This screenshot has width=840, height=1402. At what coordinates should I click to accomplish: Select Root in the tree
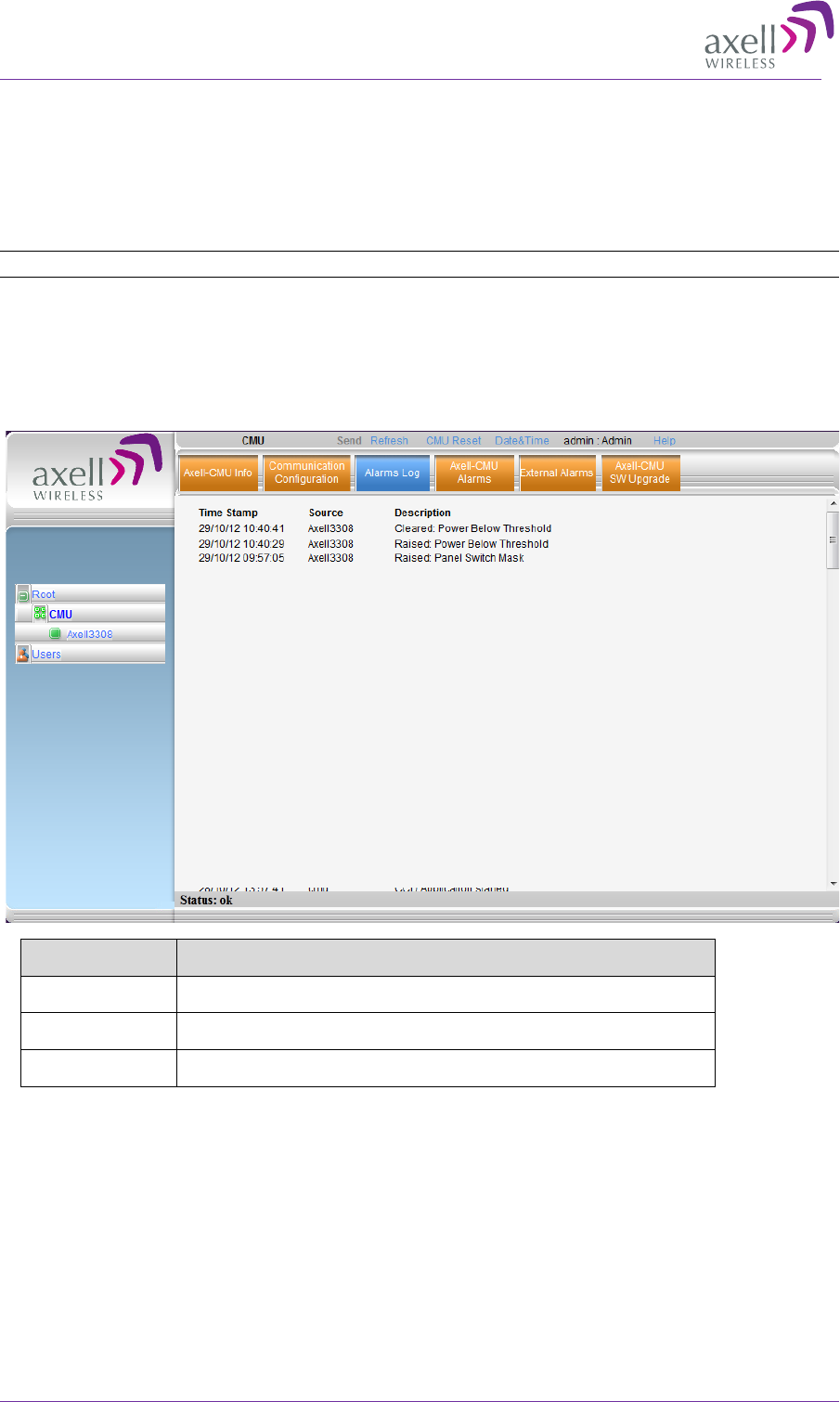click(44, 594)
